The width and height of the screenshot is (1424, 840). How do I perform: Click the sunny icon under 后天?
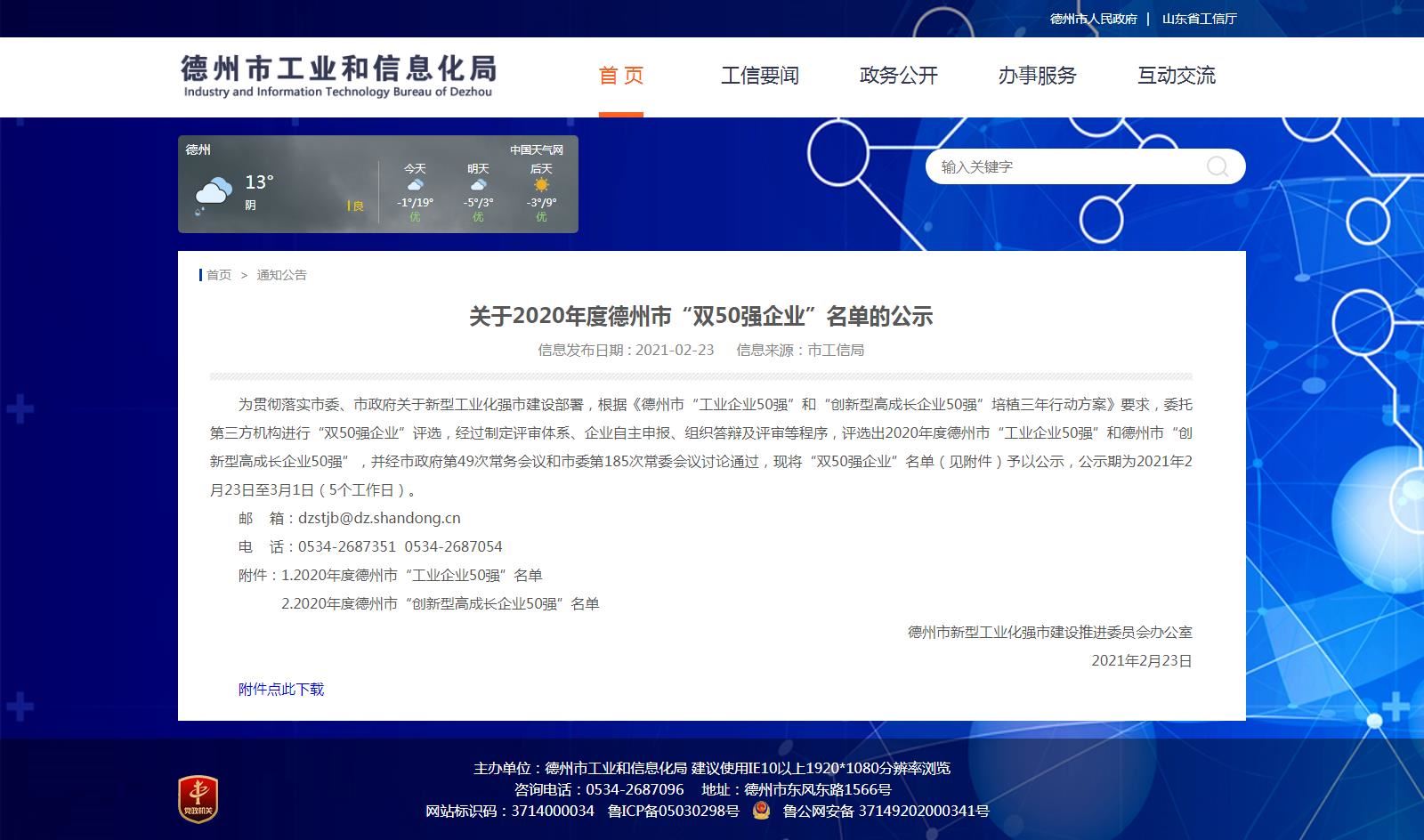(x=541, y=185)
